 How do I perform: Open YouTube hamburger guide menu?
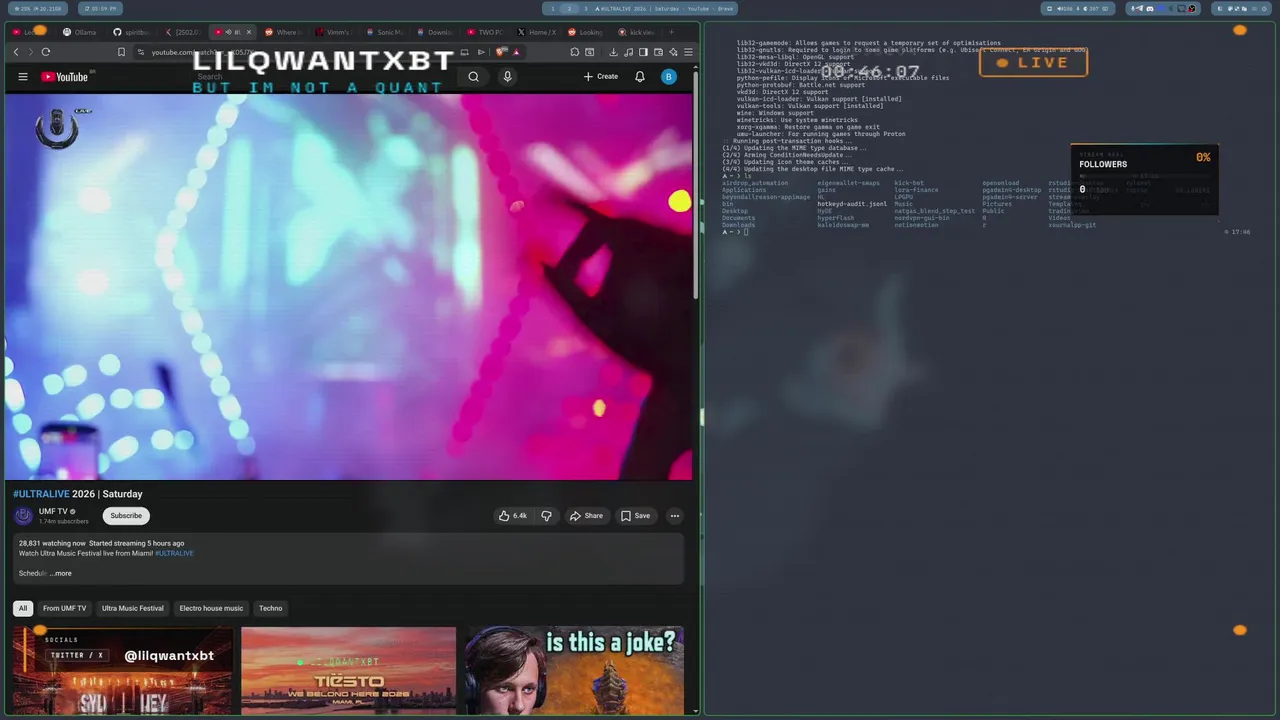(x=23, y=77)
